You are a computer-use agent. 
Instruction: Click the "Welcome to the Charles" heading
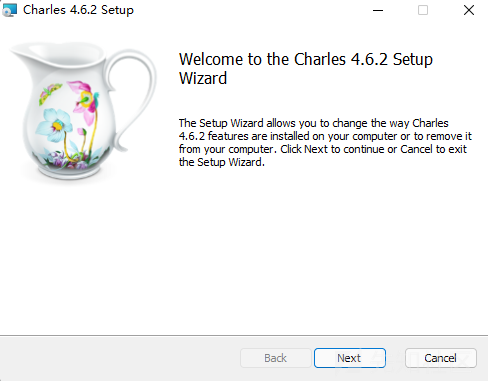tap(263, 59)
